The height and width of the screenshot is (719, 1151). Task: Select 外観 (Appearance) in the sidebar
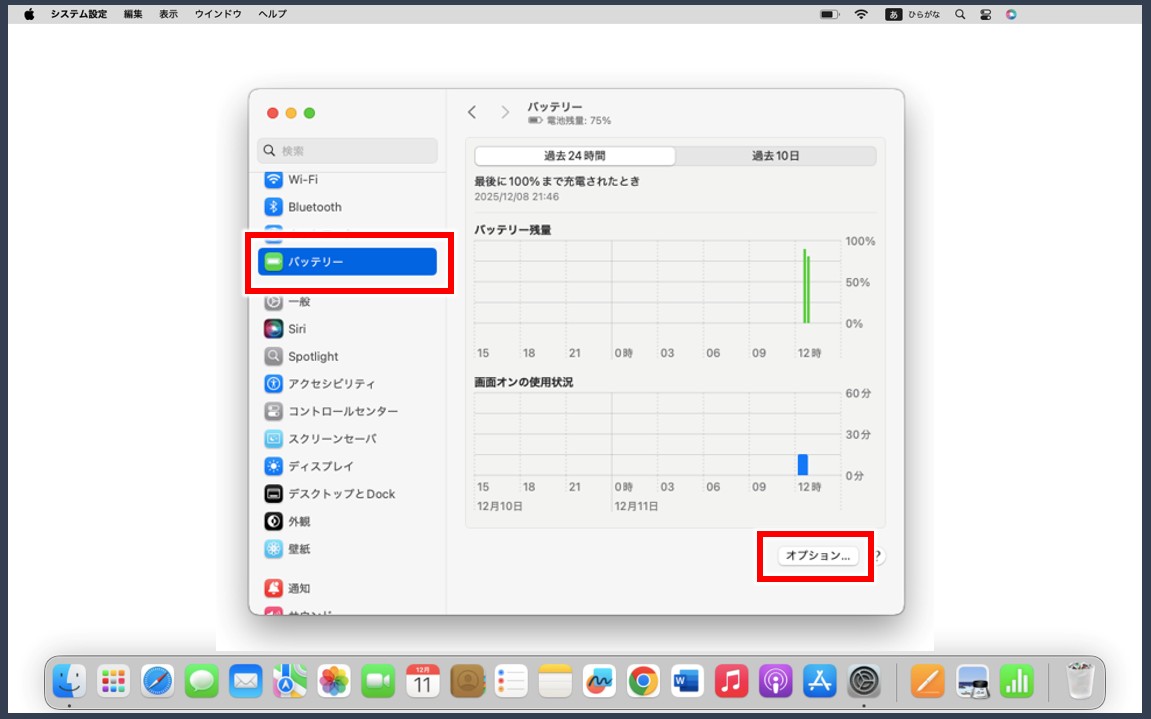point(299,520)
